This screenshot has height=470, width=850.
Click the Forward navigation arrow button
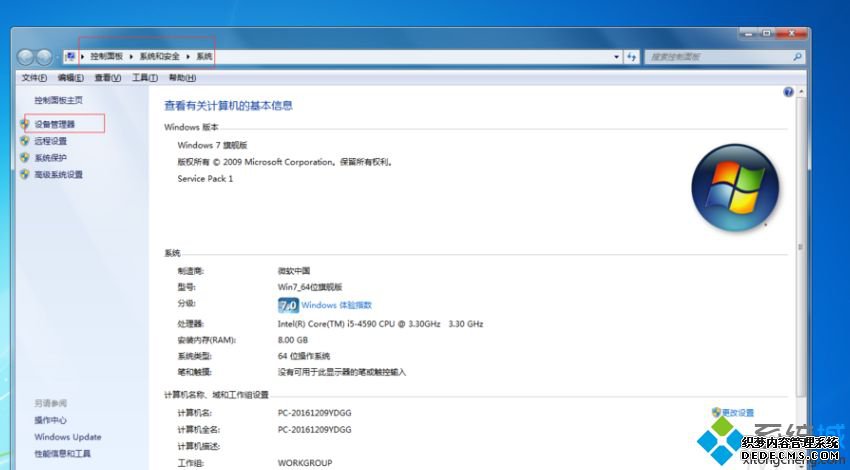(x=44, y=57)
